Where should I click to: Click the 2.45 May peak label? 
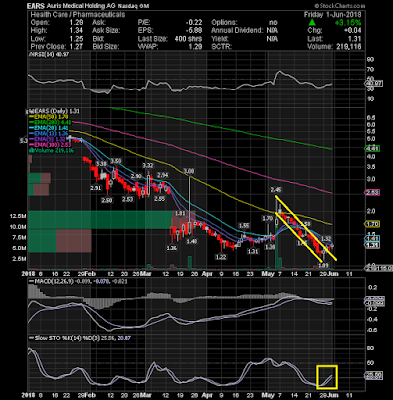pos(276,190)
